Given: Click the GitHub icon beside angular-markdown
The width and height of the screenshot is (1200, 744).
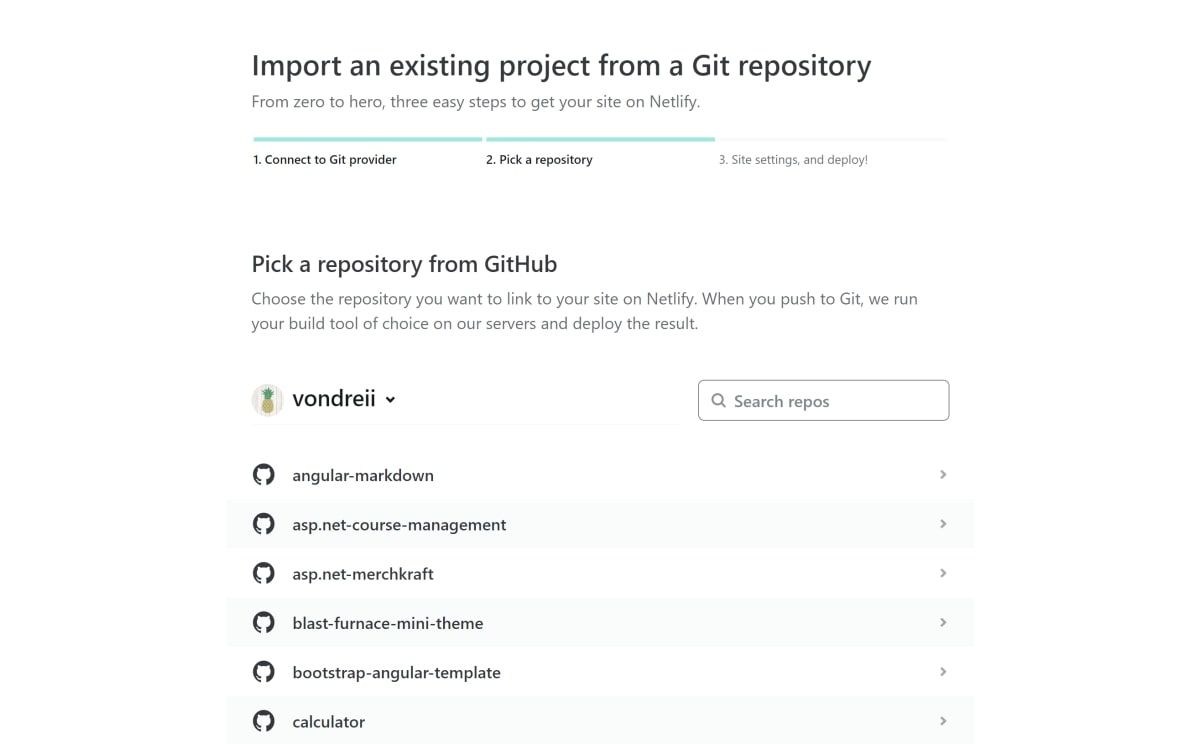Looking at the screenshot, I should (264, 474).
